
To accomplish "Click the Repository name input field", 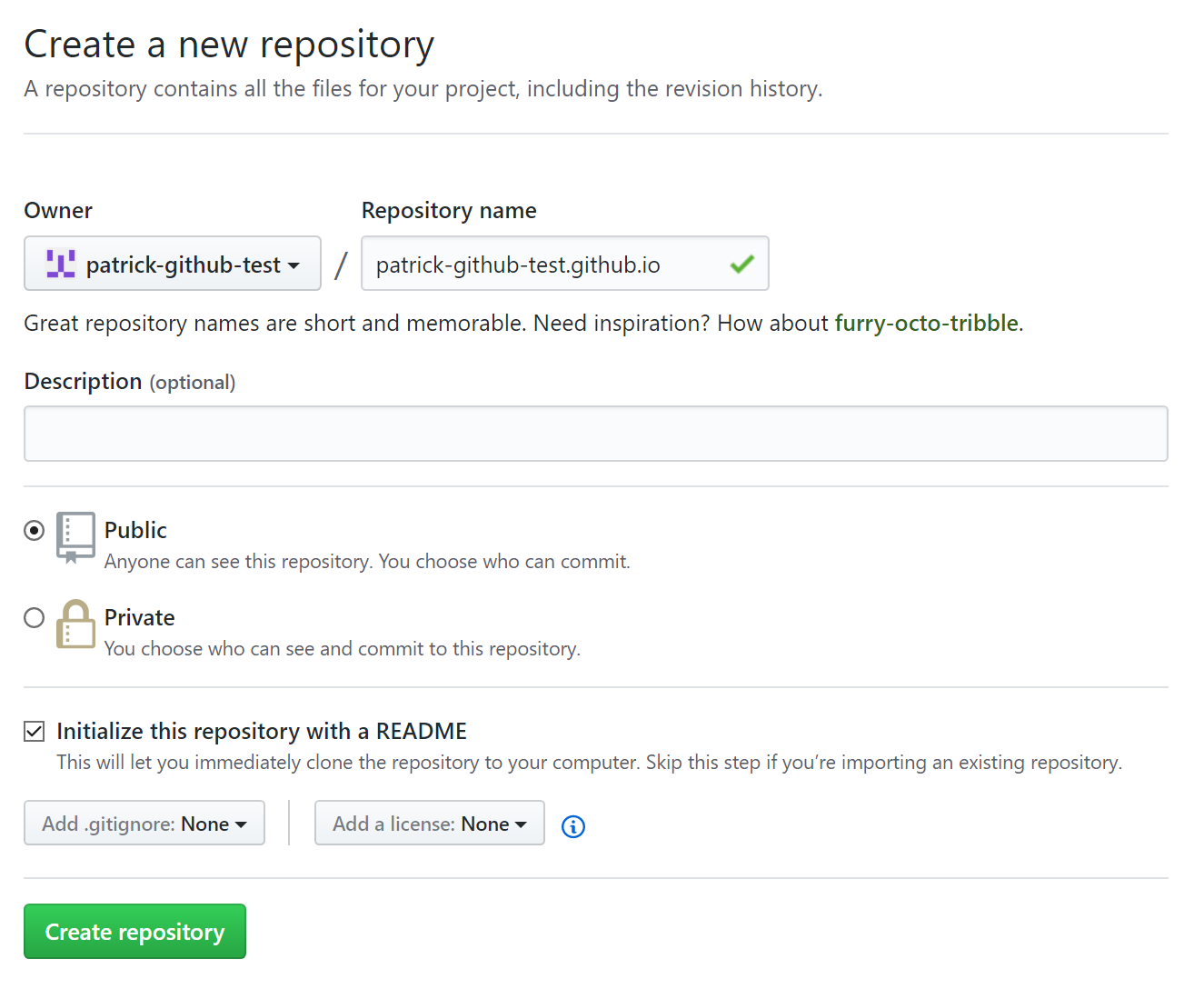I will 565,264.
